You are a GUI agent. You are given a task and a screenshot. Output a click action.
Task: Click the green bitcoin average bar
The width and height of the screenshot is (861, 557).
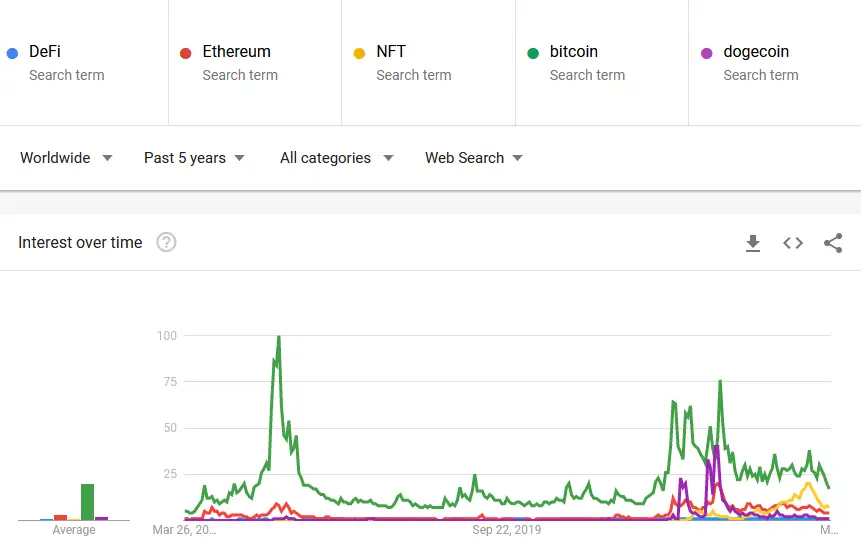(88, 502)
